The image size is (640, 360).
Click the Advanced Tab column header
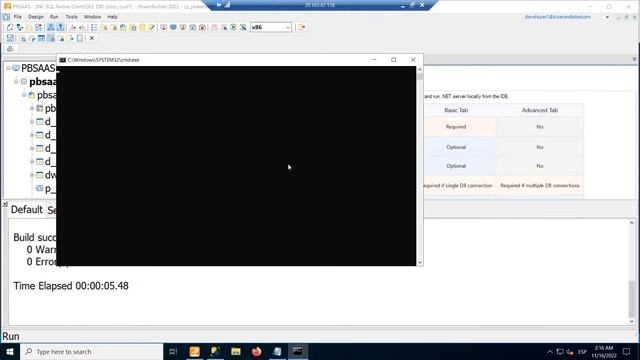click(x=540, y=110)
